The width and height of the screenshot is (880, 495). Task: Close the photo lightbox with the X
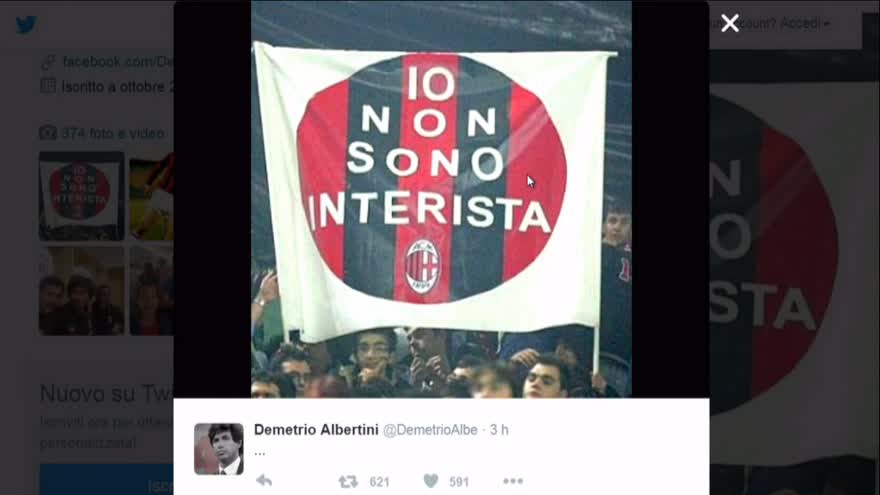[730, 23]
